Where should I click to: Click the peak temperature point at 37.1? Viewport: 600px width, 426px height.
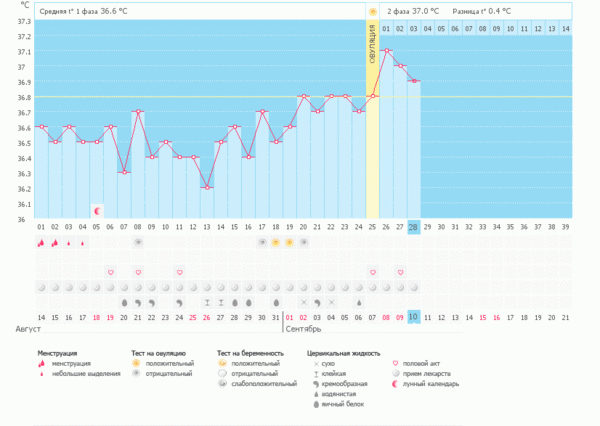pyautogui.click(x=386, y=51)
